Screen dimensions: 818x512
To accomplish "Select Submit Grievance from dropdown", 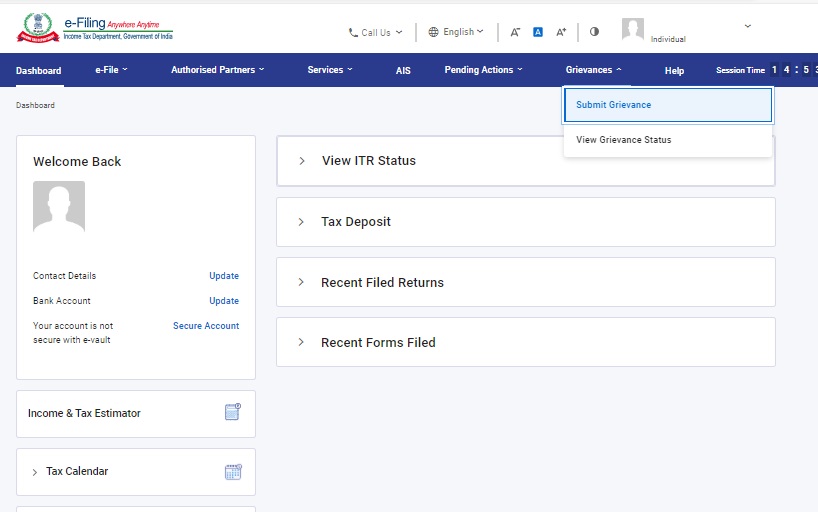I will [x=668, y=105].
